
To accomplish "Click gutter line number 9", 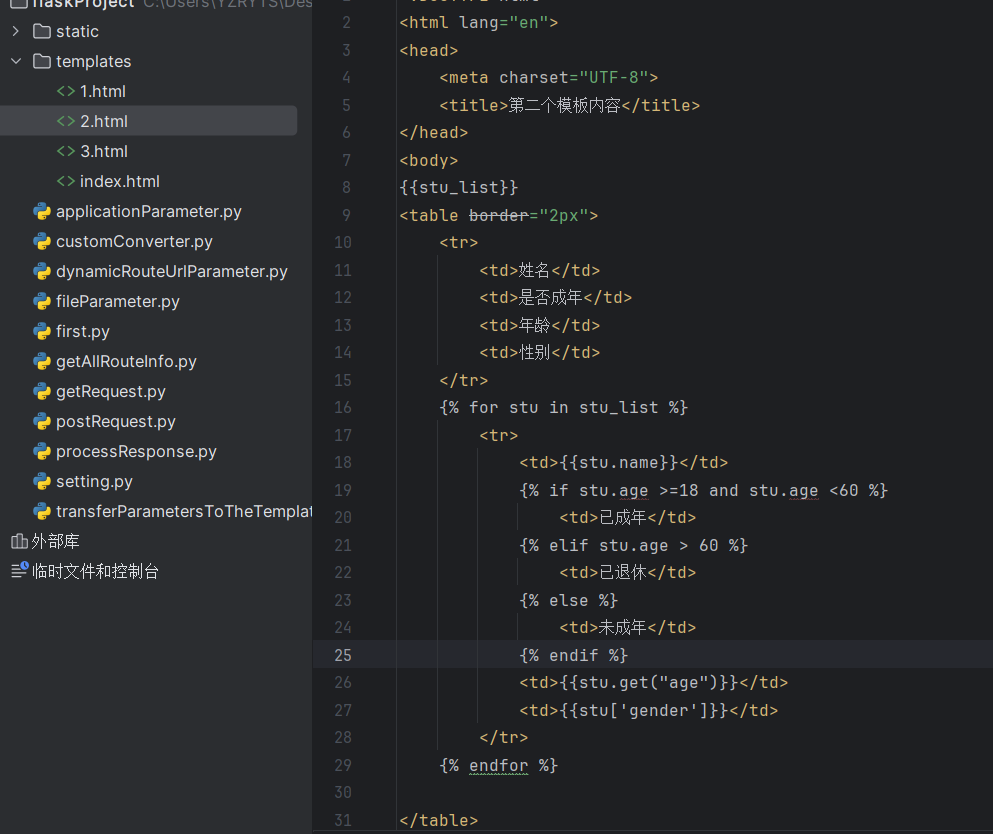I will click(346, 215).
